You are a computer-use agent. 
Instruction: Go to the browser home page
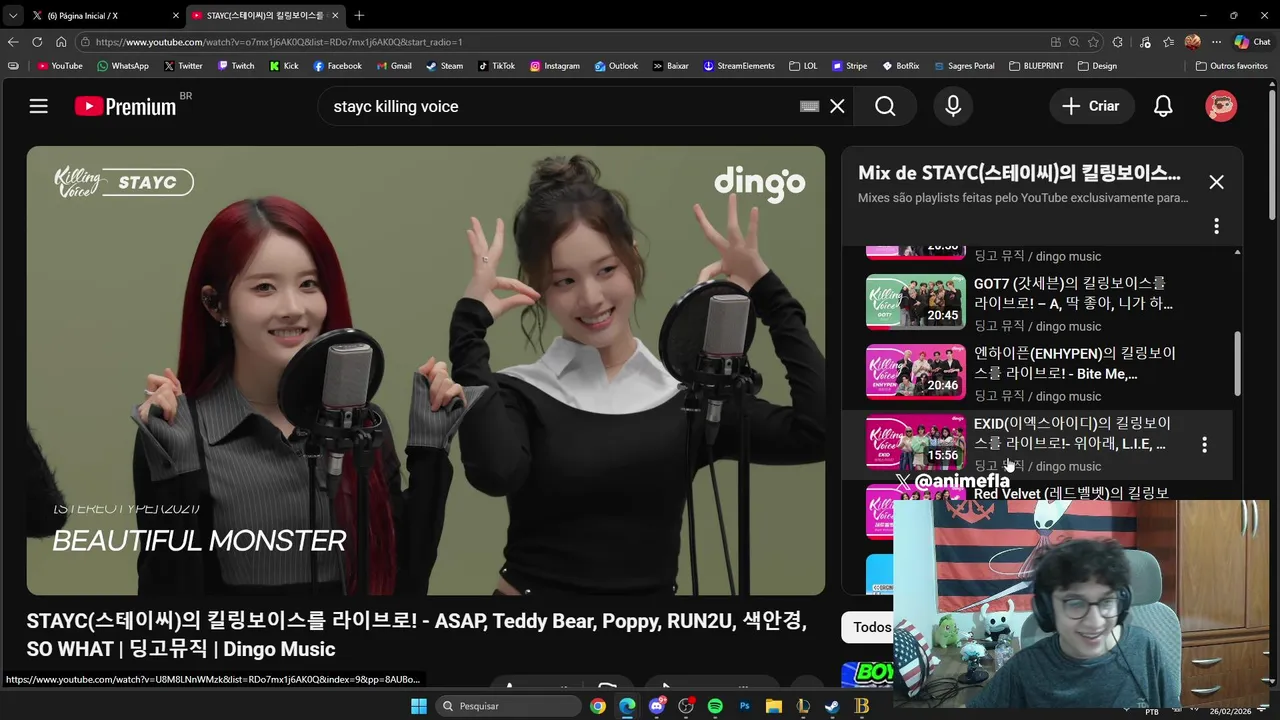(x=61, y=42)
